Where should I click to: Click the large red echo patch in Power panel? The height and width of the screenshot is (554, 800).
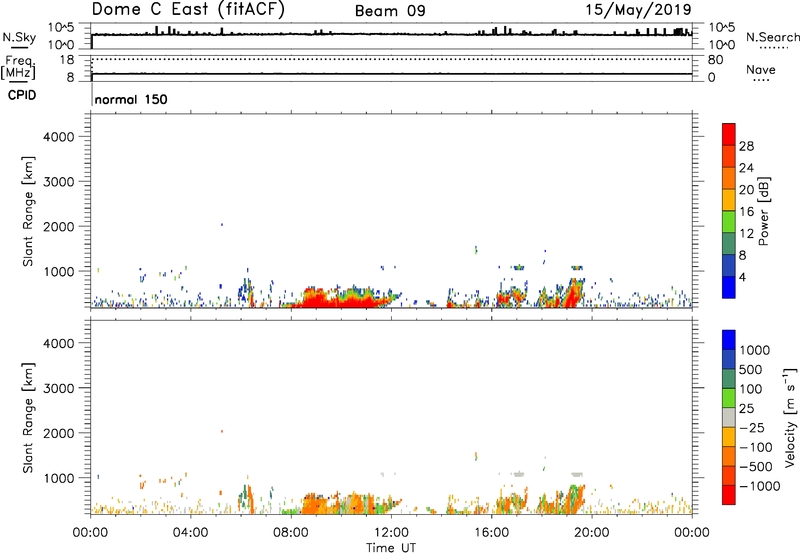[x=337, y=300]
